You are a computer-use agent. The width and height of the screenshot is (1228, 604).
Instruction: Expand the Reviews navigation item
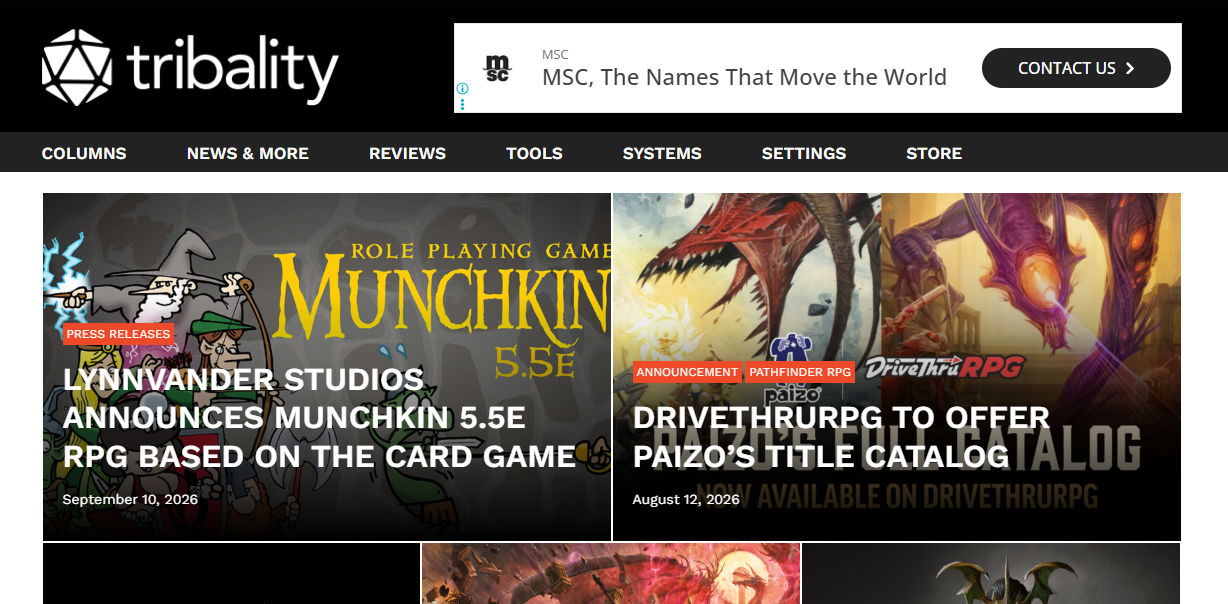[x=407, y=153]
